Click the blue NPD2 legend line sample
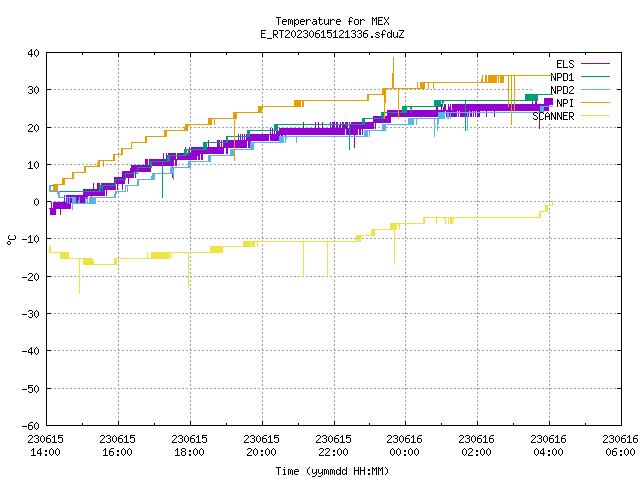 point(595,89)
